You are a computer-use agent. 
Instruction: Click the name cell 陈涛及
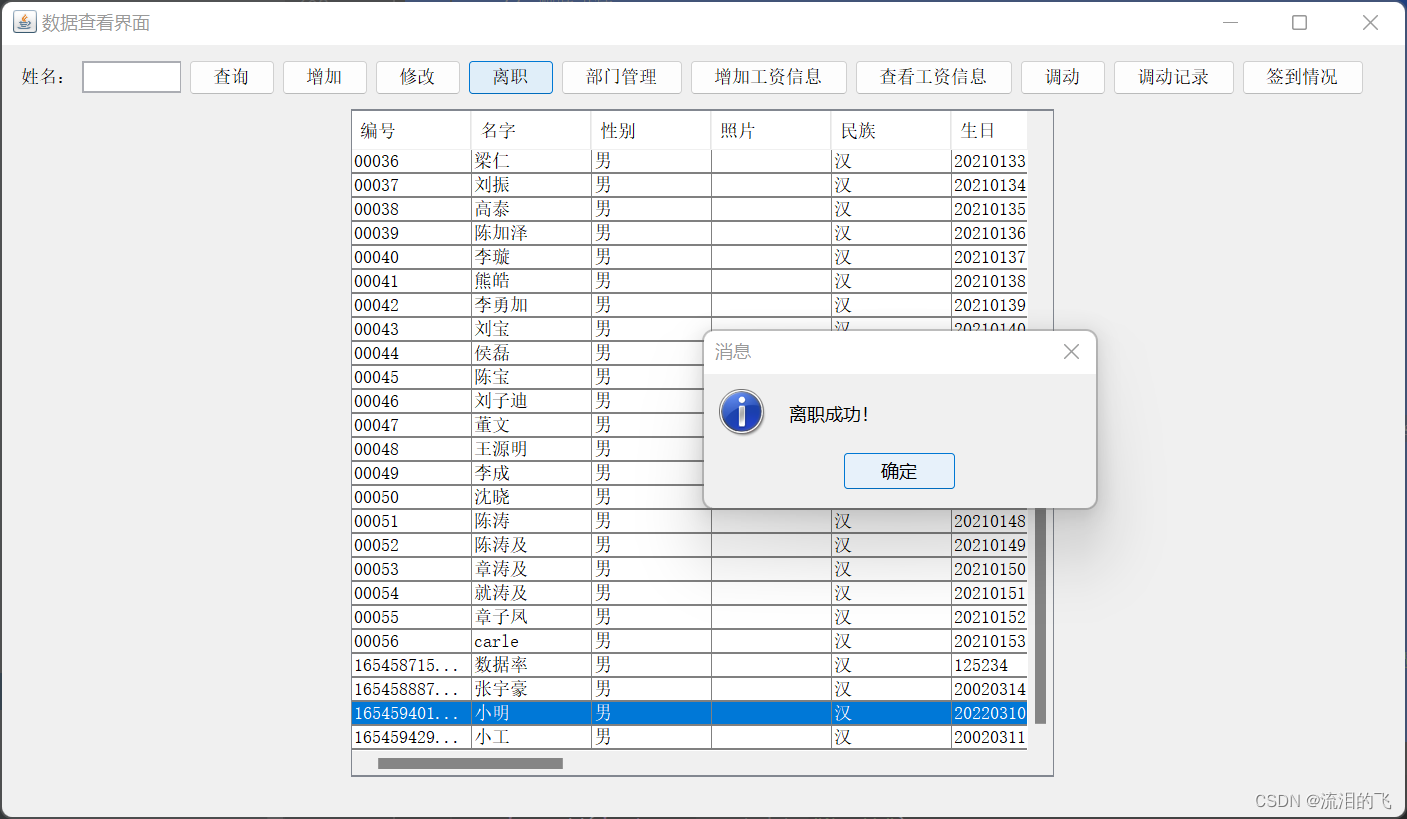point(531,545)
